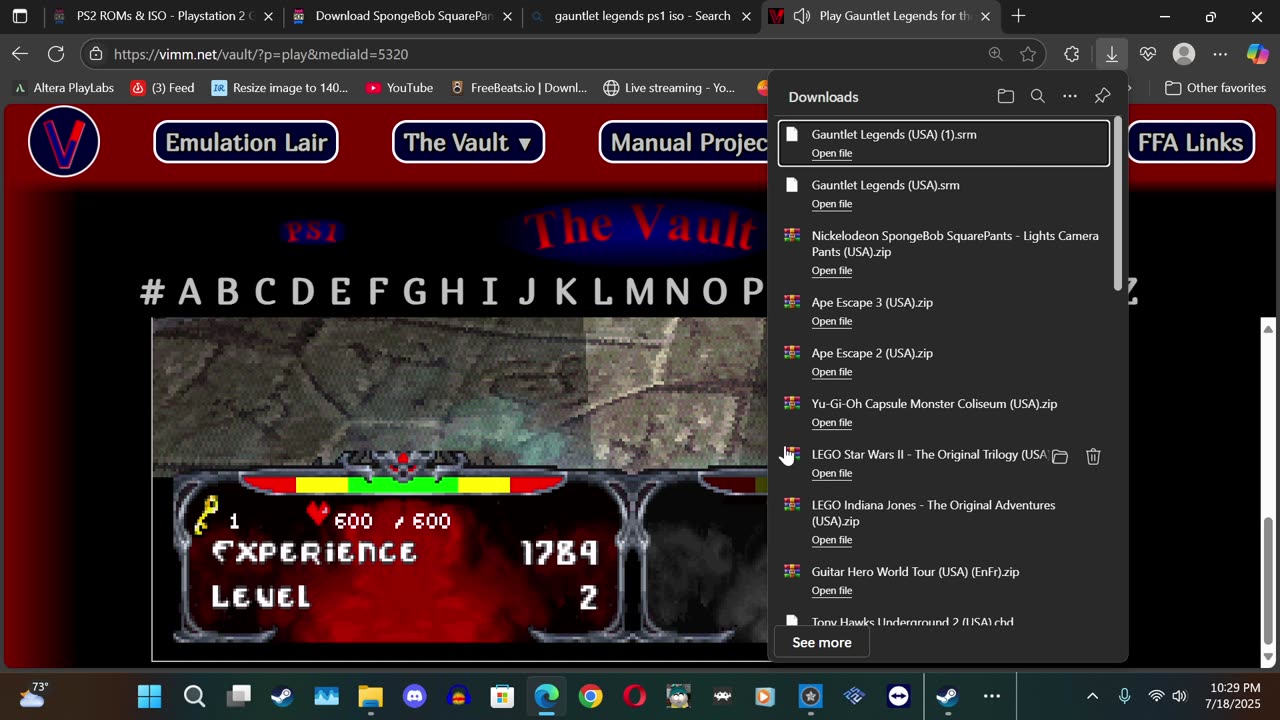This screenshot has width=1280, height=720.
Task: Refresh the current page
Action: tap(56, 54)
